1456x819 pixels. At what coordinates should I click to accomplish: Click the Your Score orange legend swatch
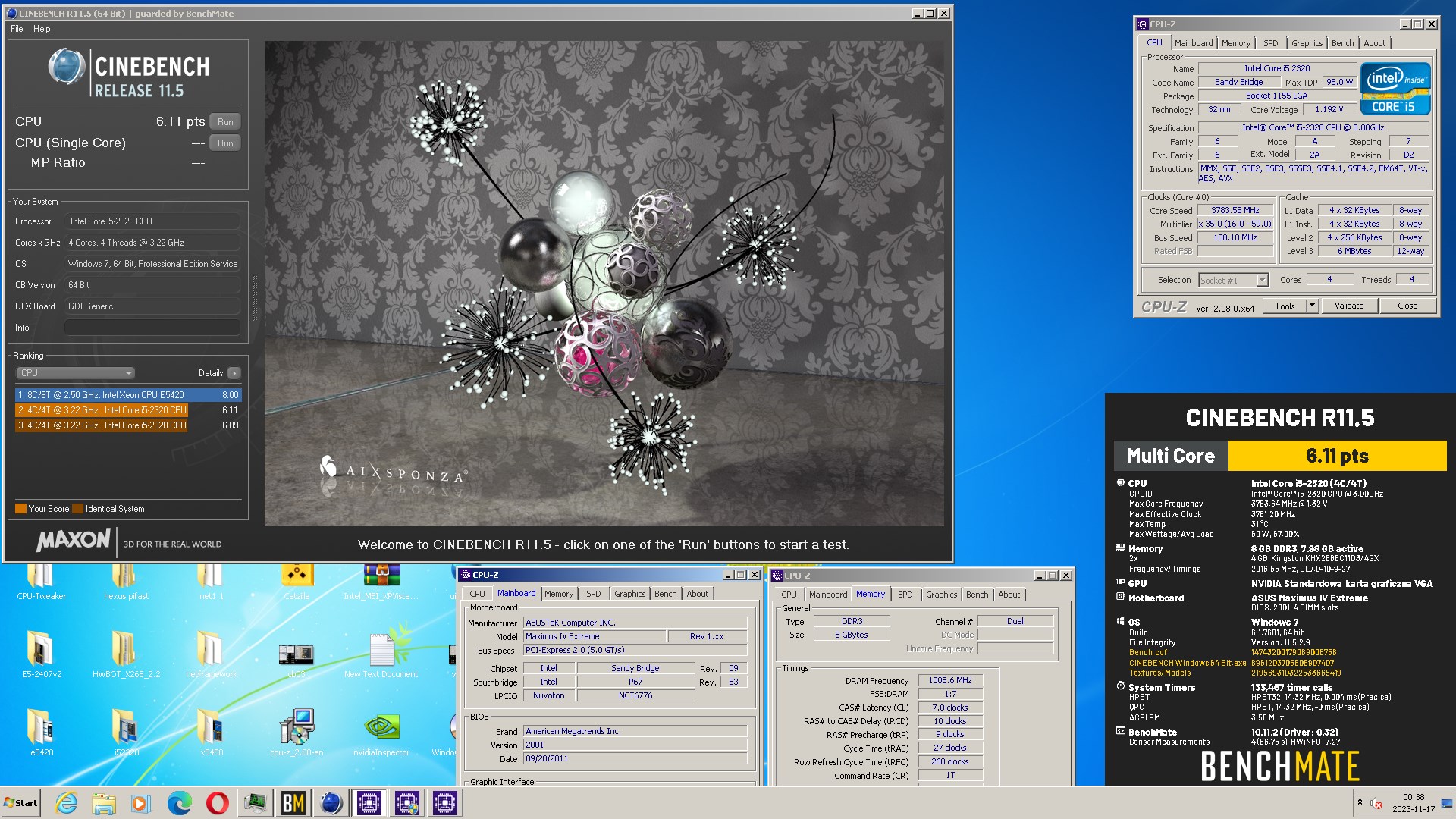click(x=21, y=509)
